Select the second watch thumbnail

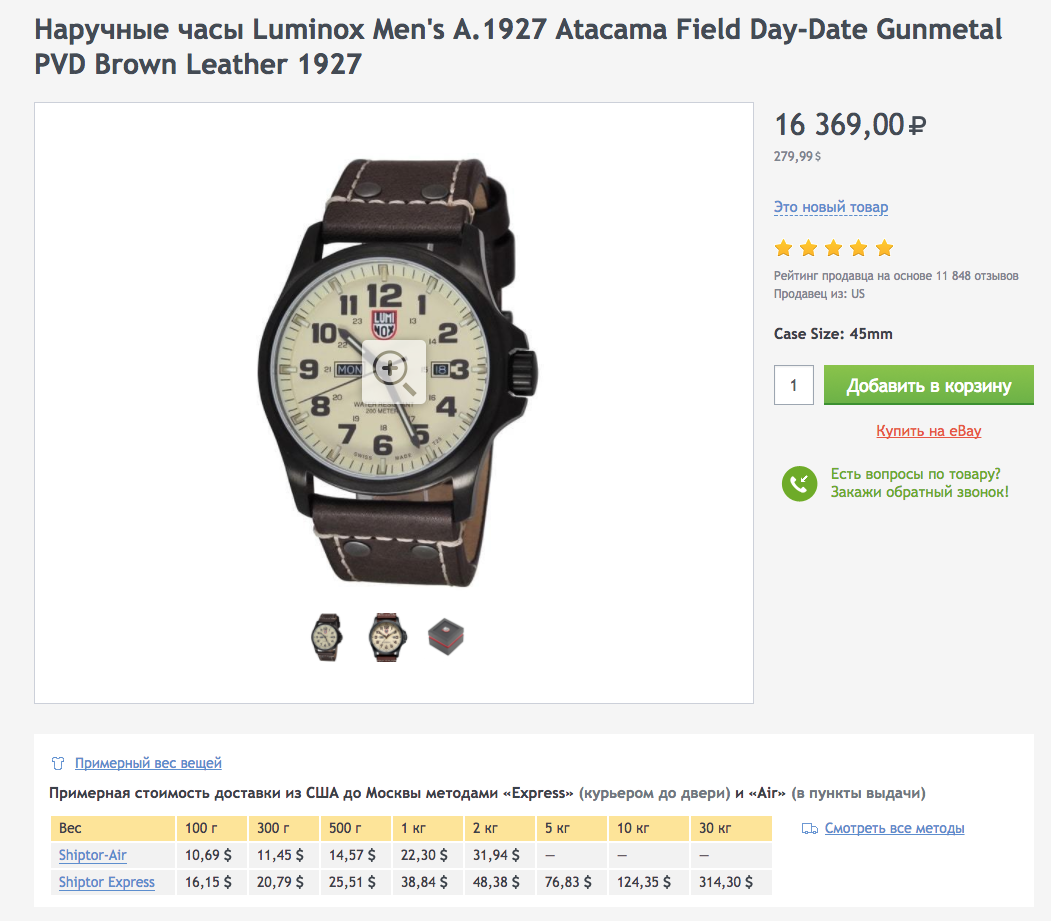click(x=386, y=637)
